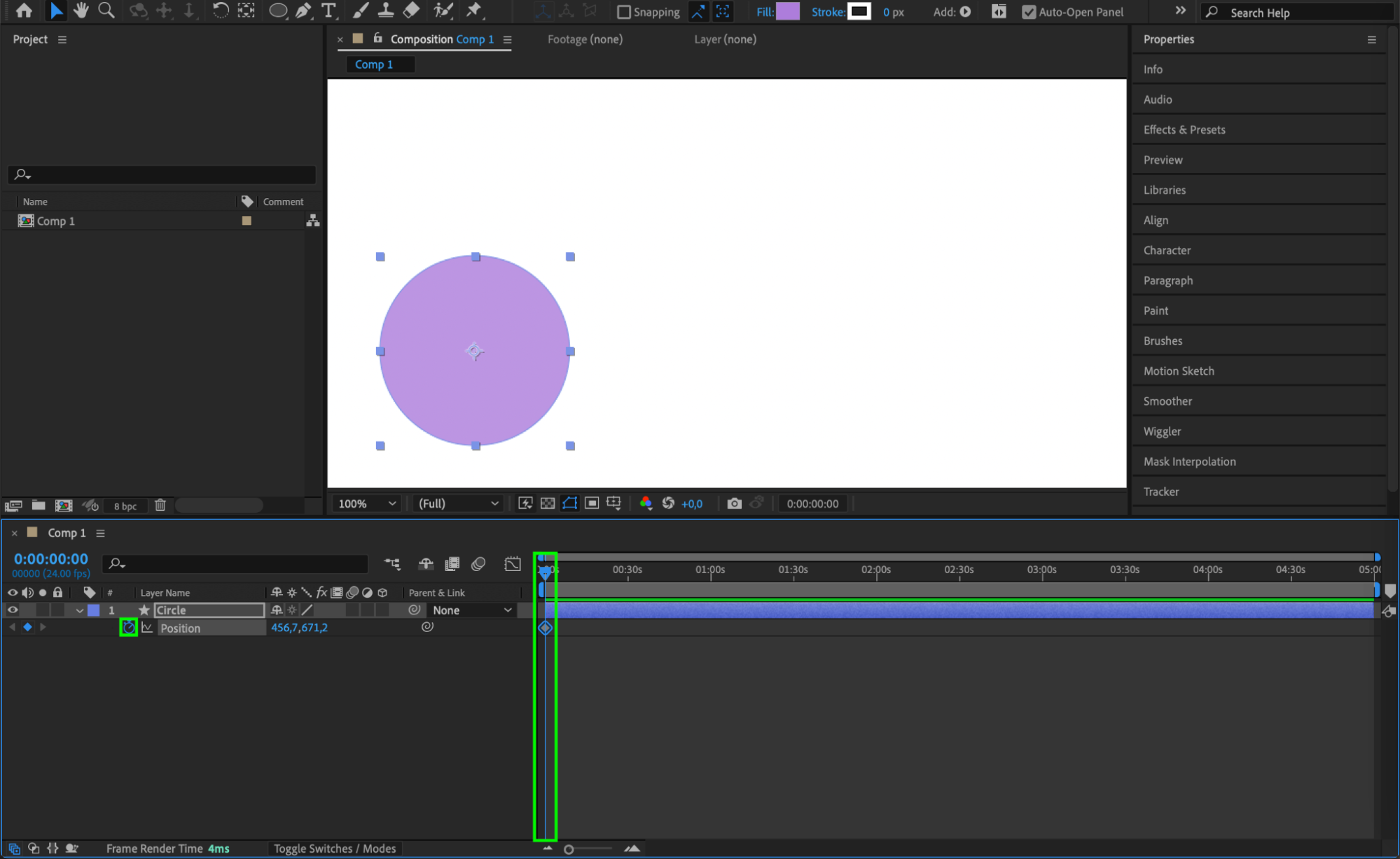Click Toggle Switches / Modes button
The height and width of the screenshot is (859, 1400).
[x=335, y=848]
